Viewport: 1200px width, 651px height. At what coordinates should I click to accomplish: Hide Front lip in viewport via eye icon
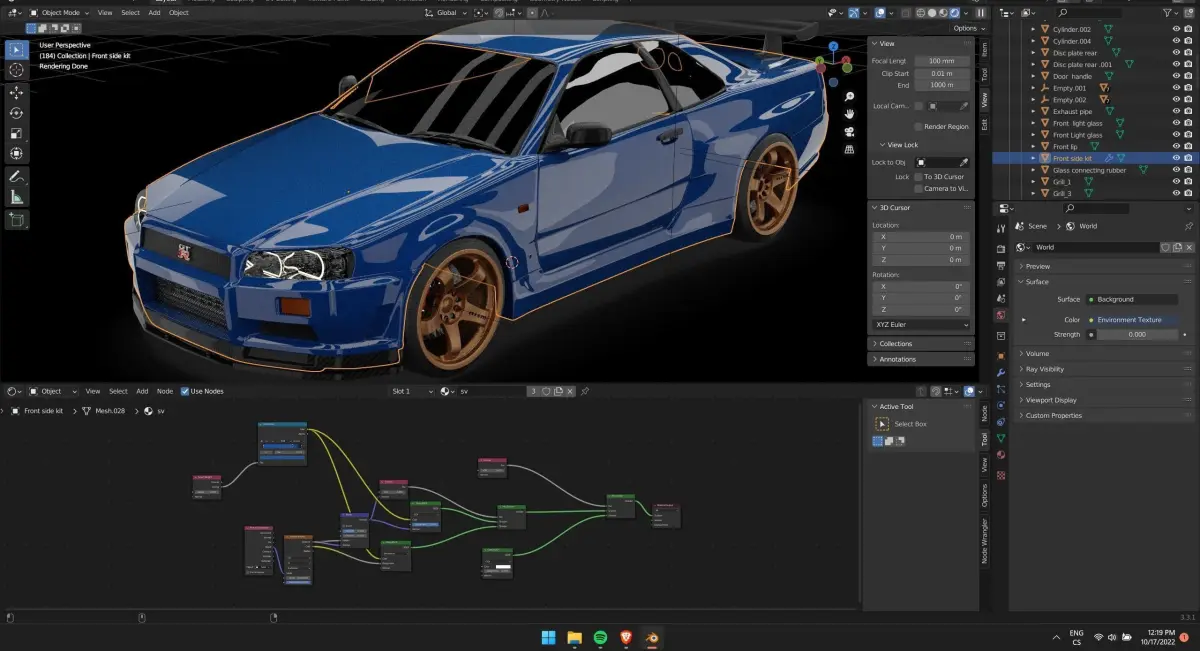(1176, 146)
